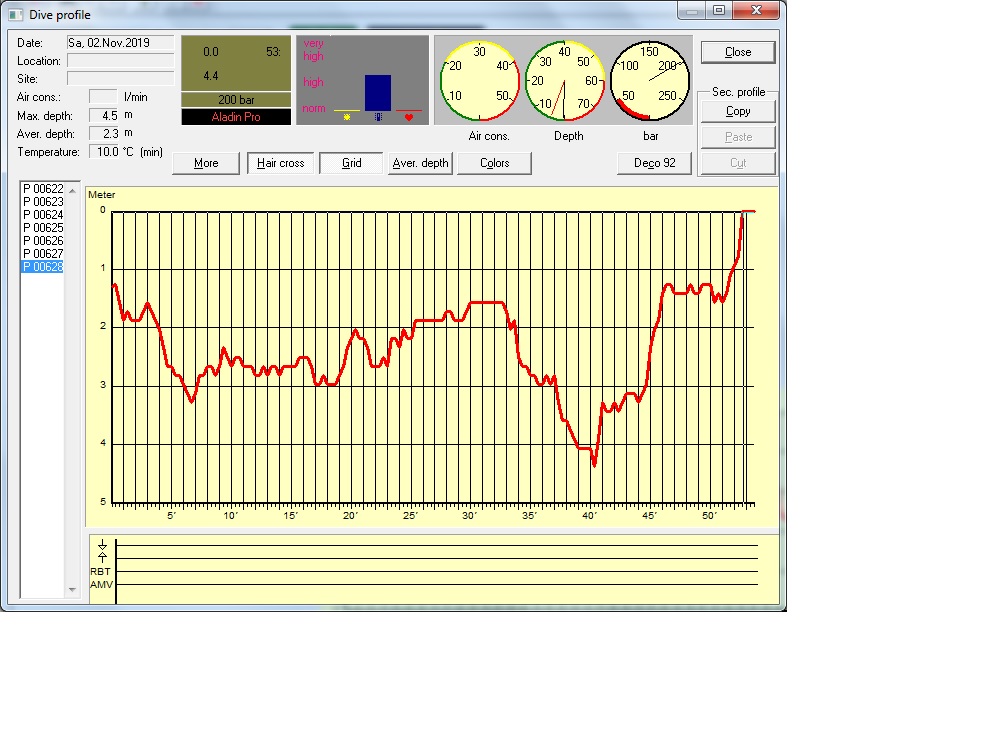
Task: Toggle the Aver. depth line button
Action: click(420, 163)
